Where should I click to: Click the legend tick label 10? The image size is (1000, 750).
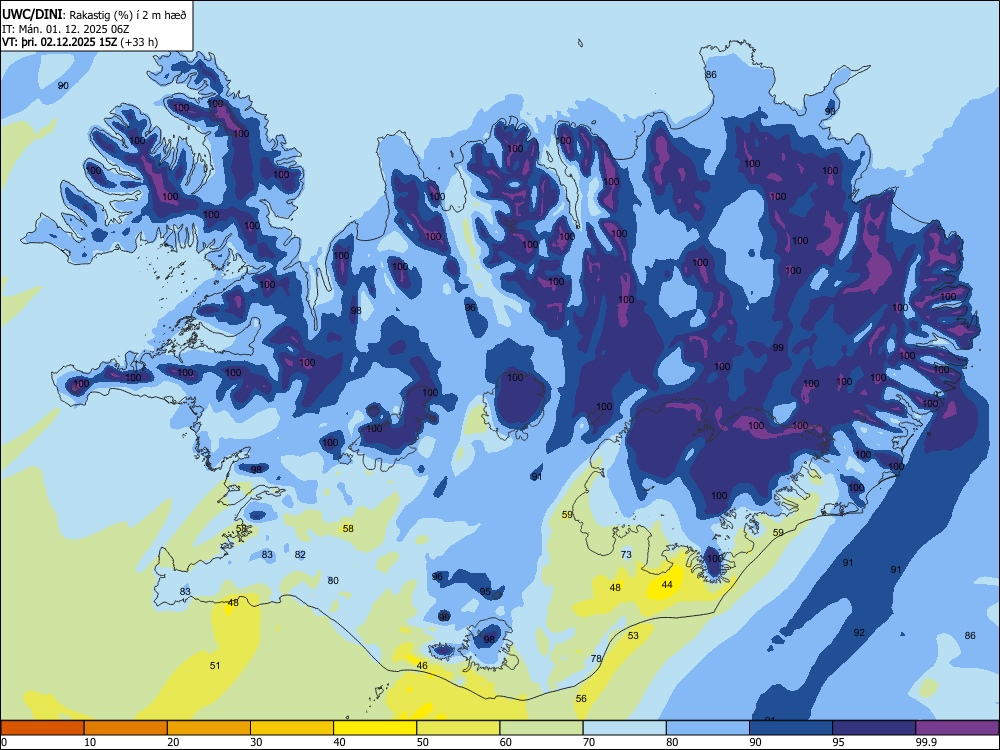(90, 742)
